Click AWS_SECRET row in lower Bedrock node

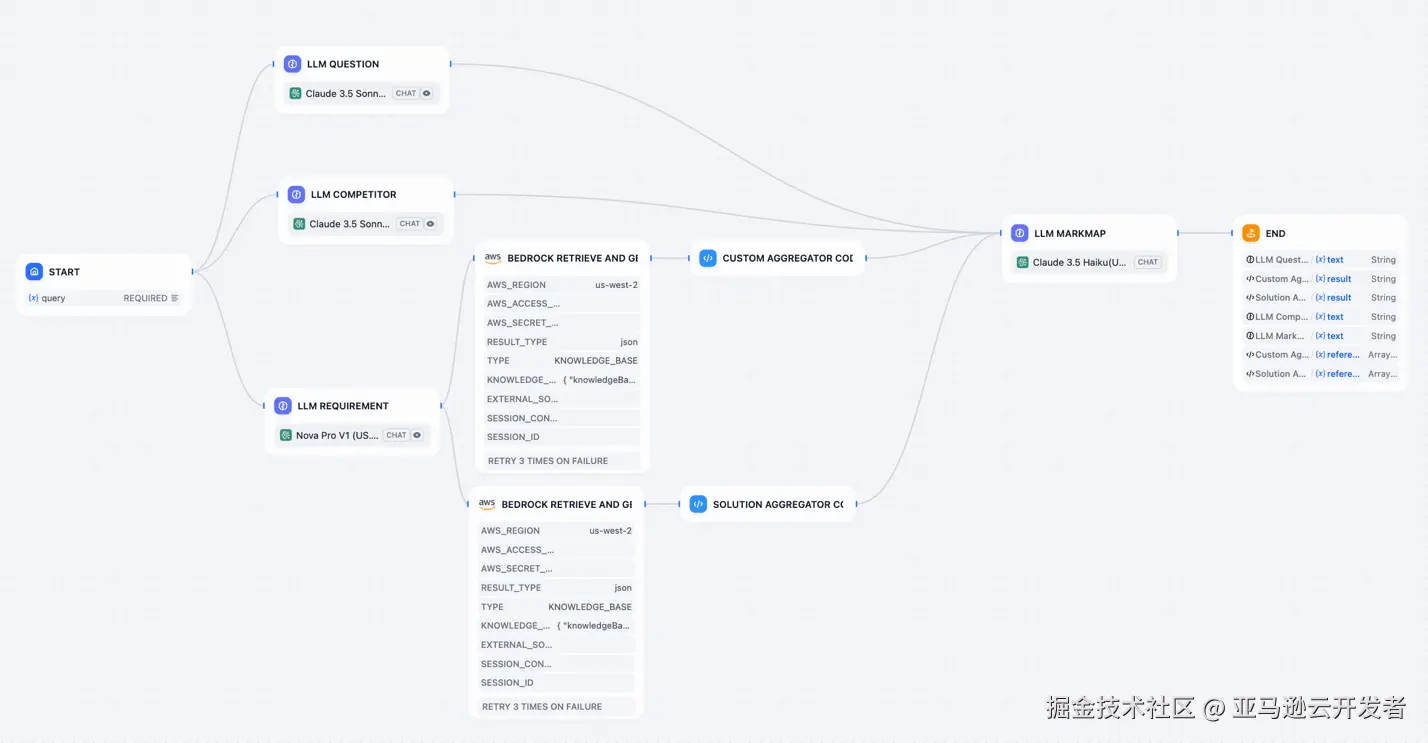click(555, 569)
